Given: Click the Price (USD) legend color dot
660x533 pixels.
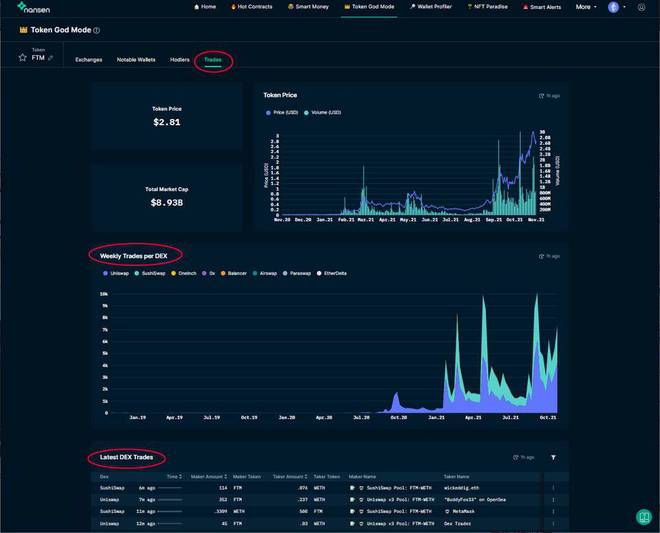Looking at the screenshot, I should point(268,113).
